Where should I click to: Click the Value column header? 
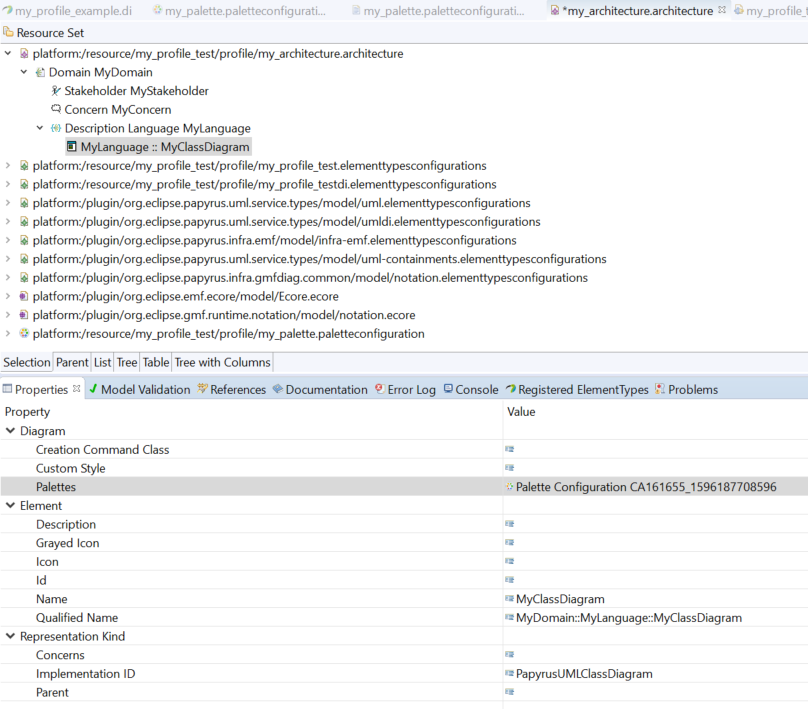(x=655, y=412)
